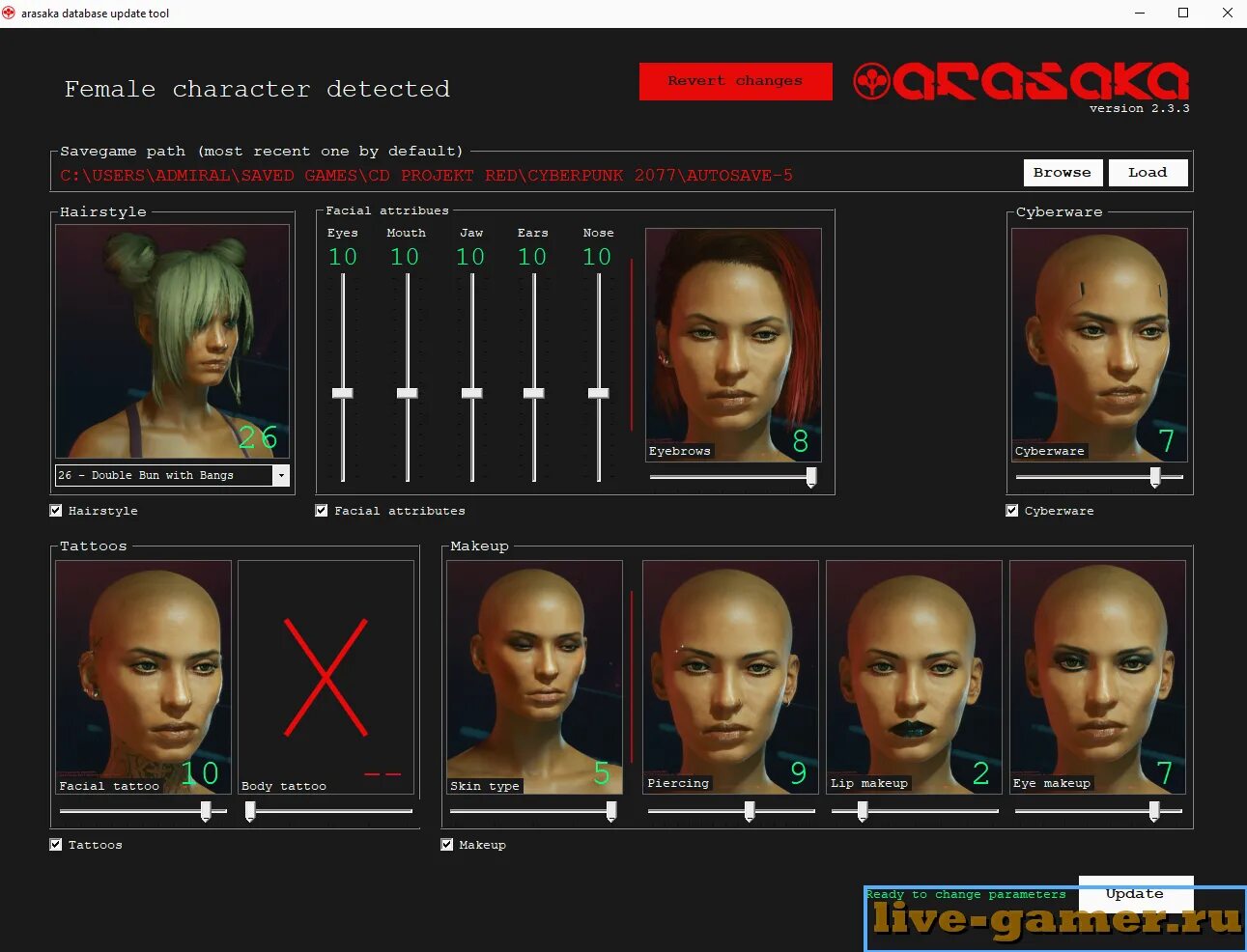Load the selected savegame
The image size is (1247, 952).
(1148, 173)
